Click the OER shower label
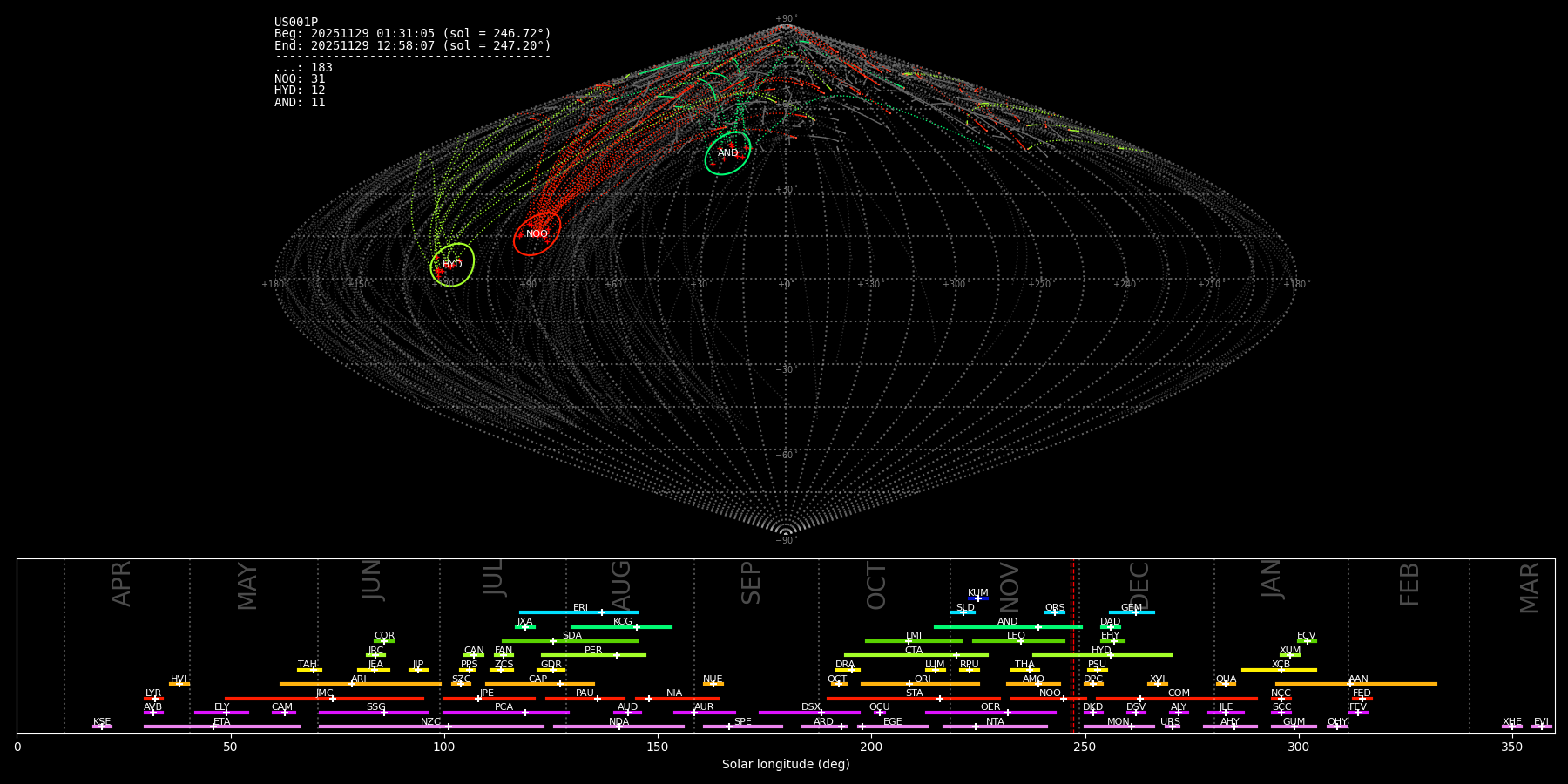Screen dimensions: 1568x784 tap(990, 707)
